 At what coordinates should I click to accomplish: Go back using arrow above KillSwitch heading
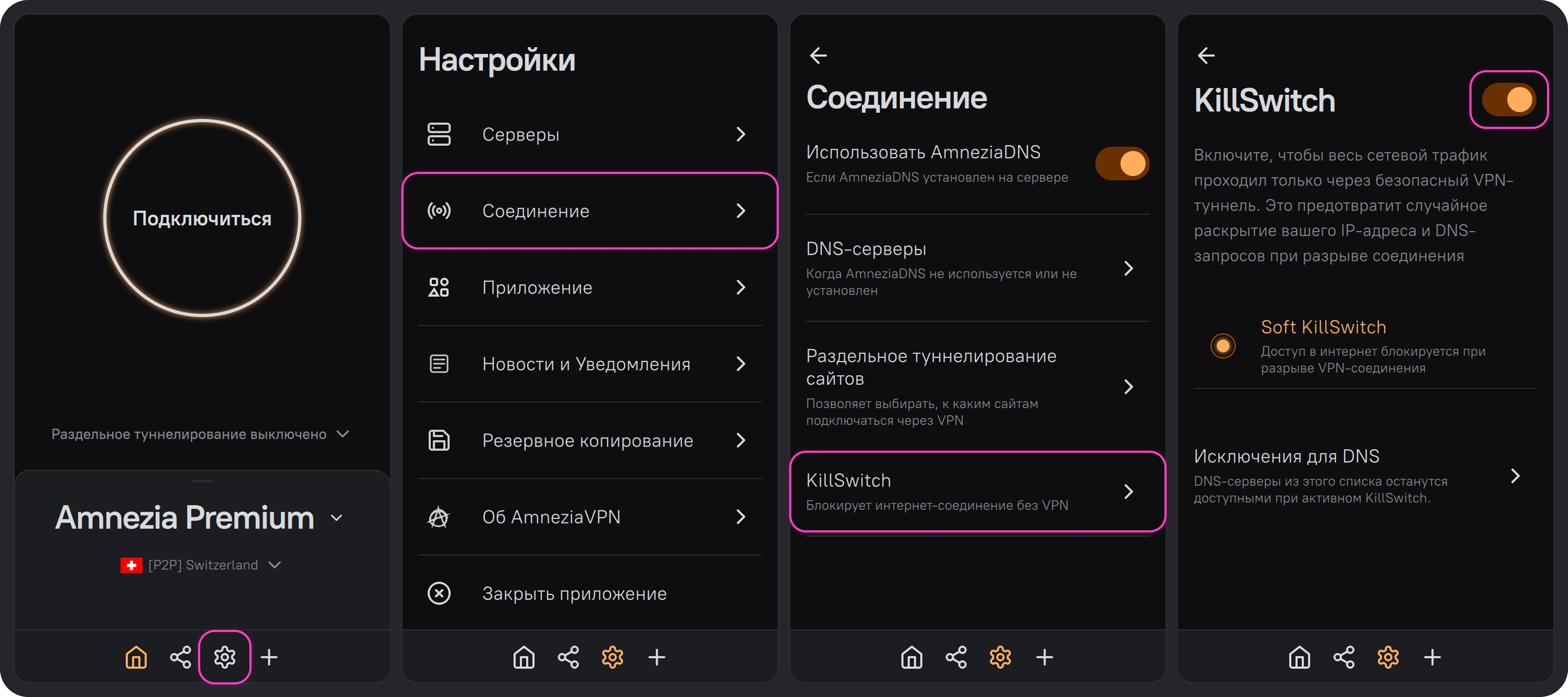(1206, 56)
